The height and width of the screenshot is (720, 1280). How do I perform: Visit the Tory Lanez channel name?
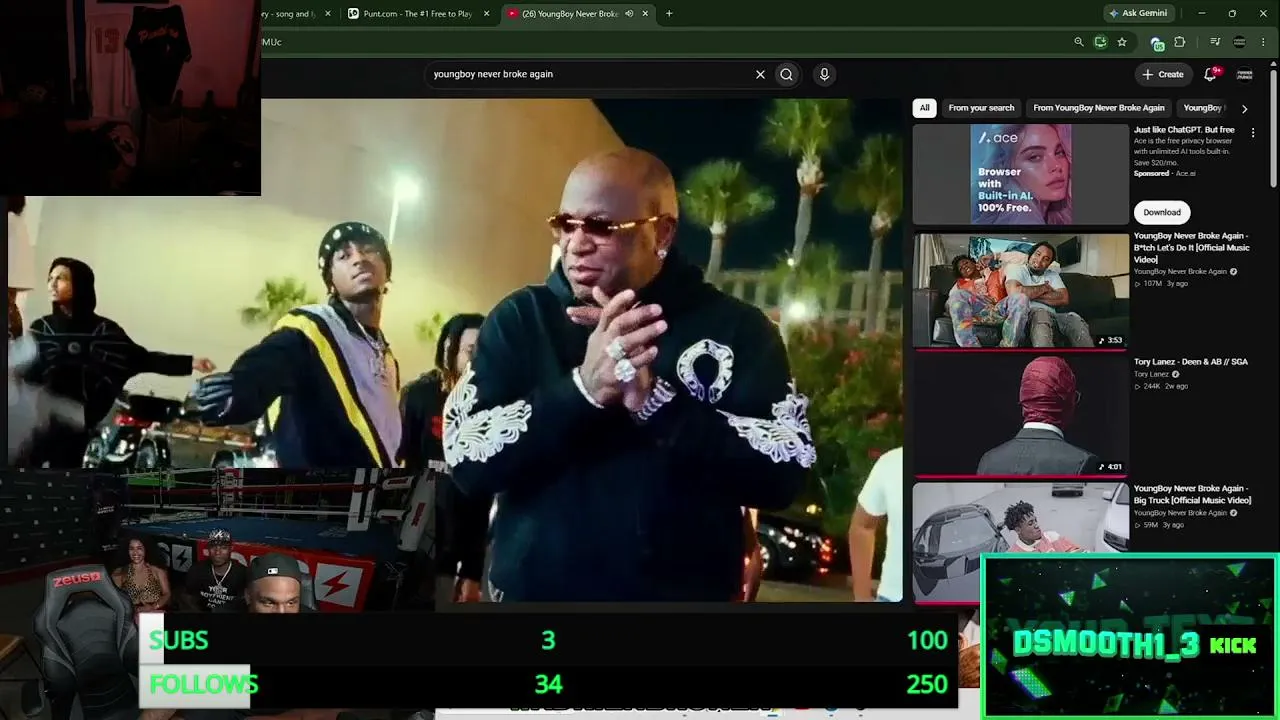pyautogui.click(x=1152, y=374)
